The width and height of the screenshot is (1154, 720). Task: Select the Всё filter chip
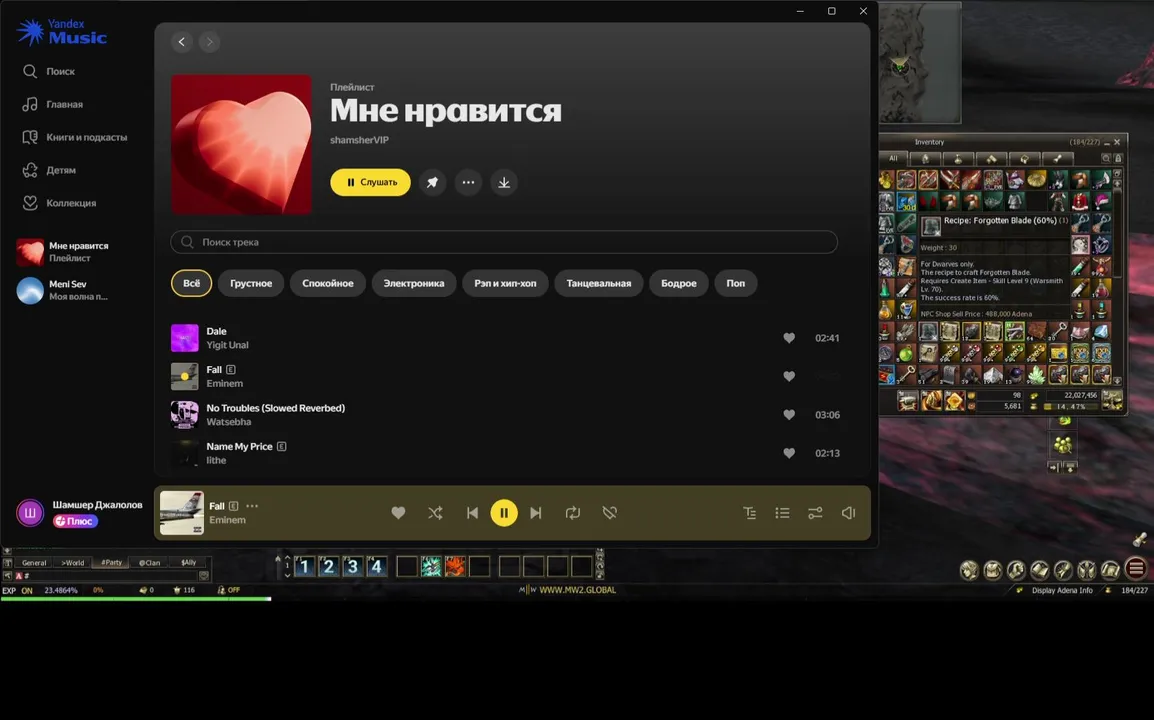[x=191, y=283]
